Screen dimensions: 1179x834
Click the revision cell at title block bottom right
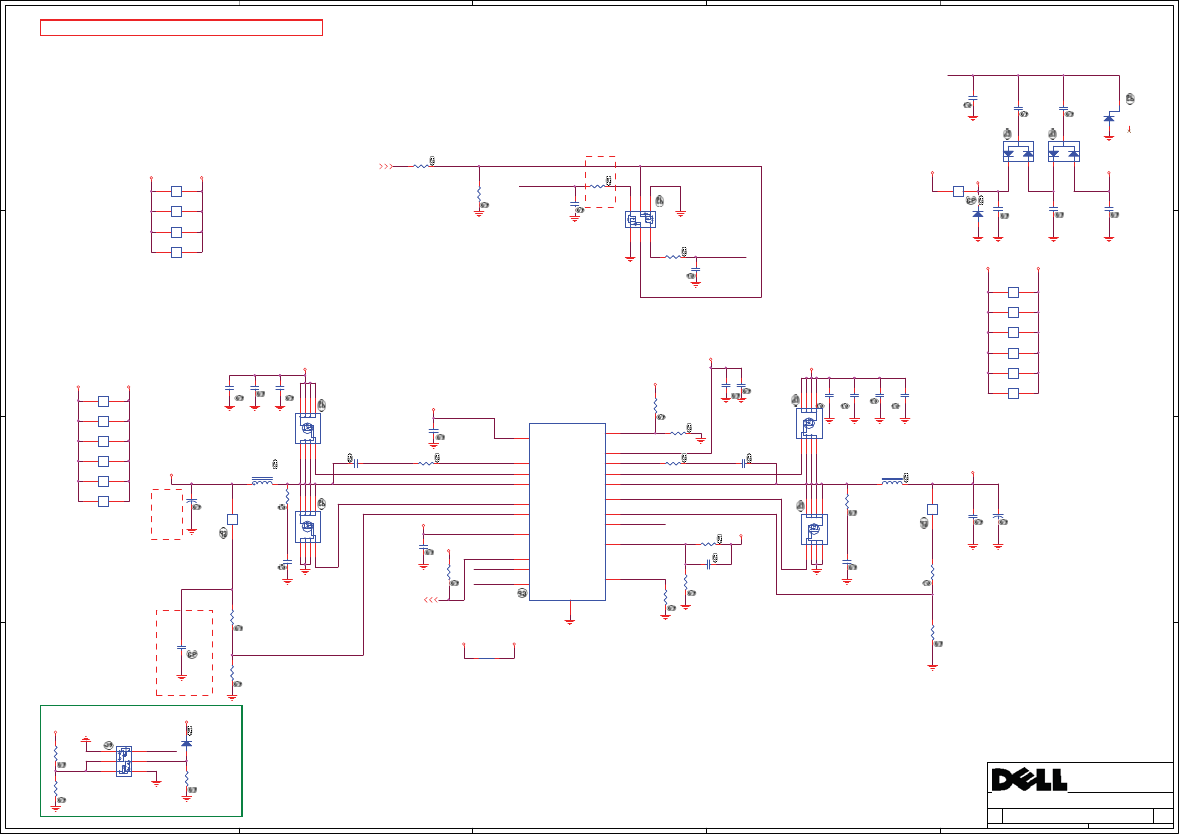(1163, 816)
